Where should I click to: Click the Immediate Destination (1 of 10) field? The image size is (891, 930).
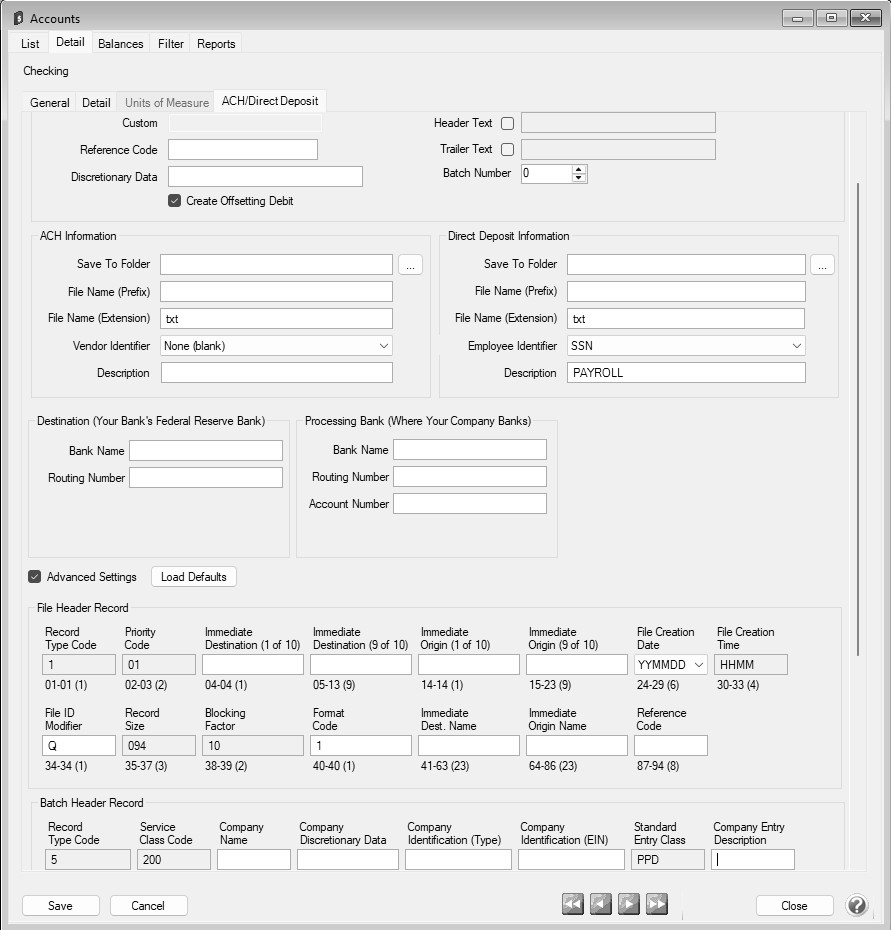click(x=253, y=664)
